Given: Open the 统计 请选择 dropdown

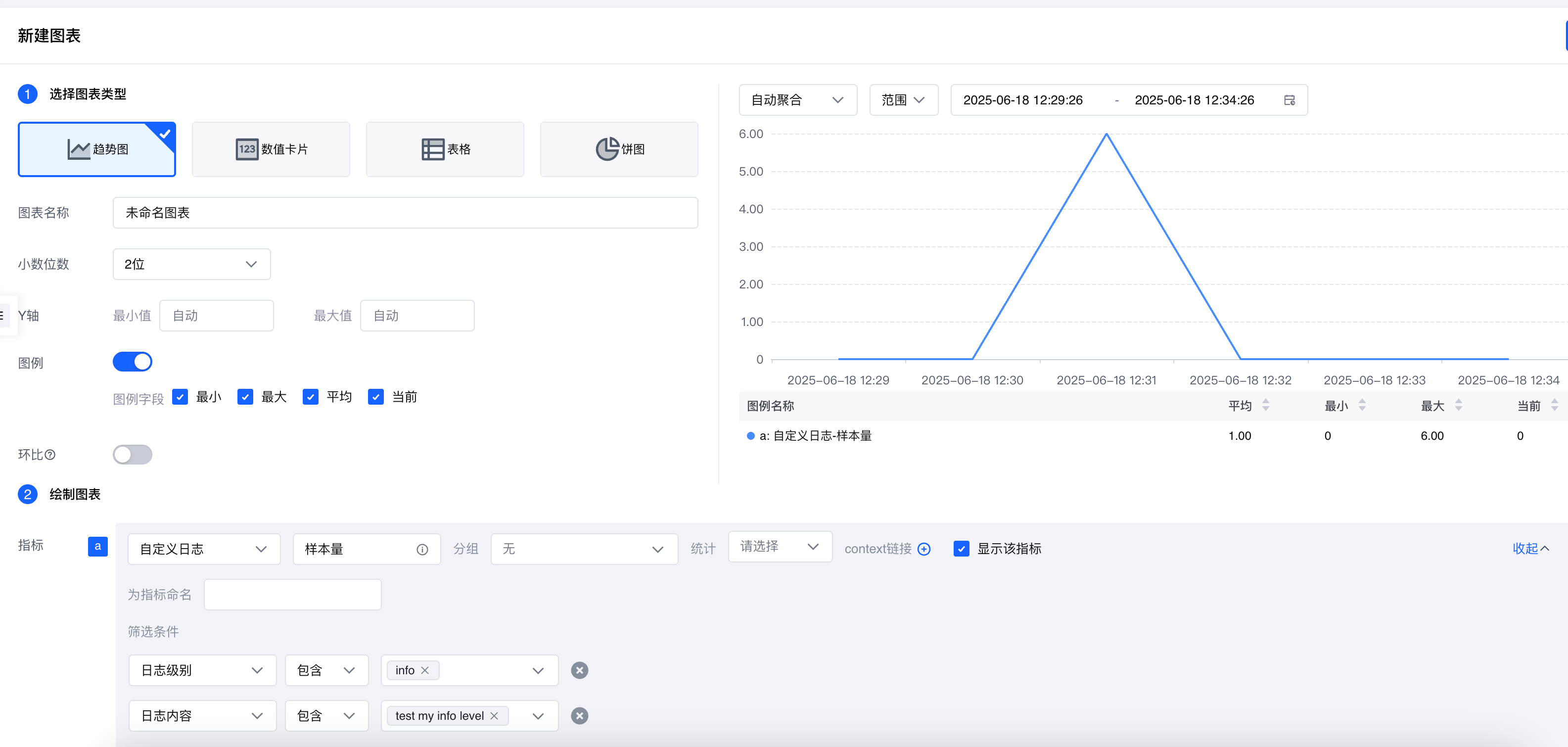Looking at the screenshot, I should coord(780,547).
